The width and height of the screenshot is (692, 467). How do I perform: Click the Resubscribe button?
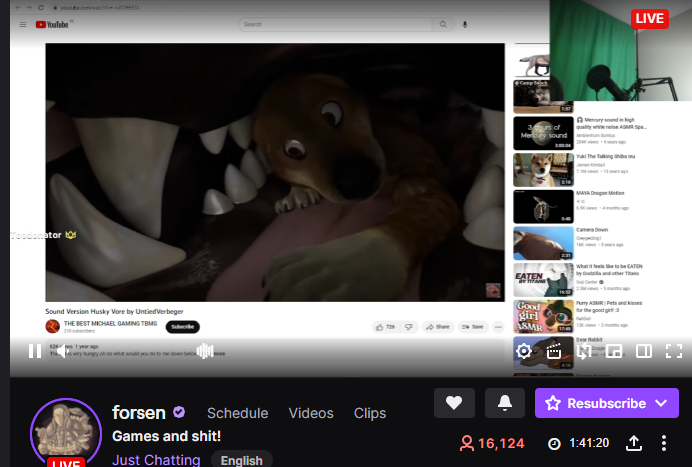click(x=593, y=403)
